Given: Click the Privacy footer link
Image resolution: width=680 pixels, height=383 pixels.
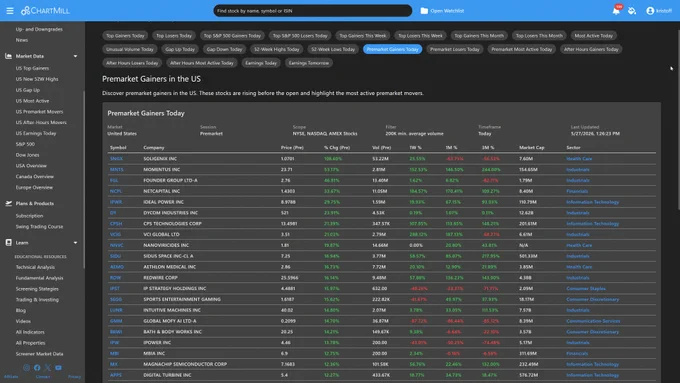Looking at the screenshot, I should [x=74, y=376].
